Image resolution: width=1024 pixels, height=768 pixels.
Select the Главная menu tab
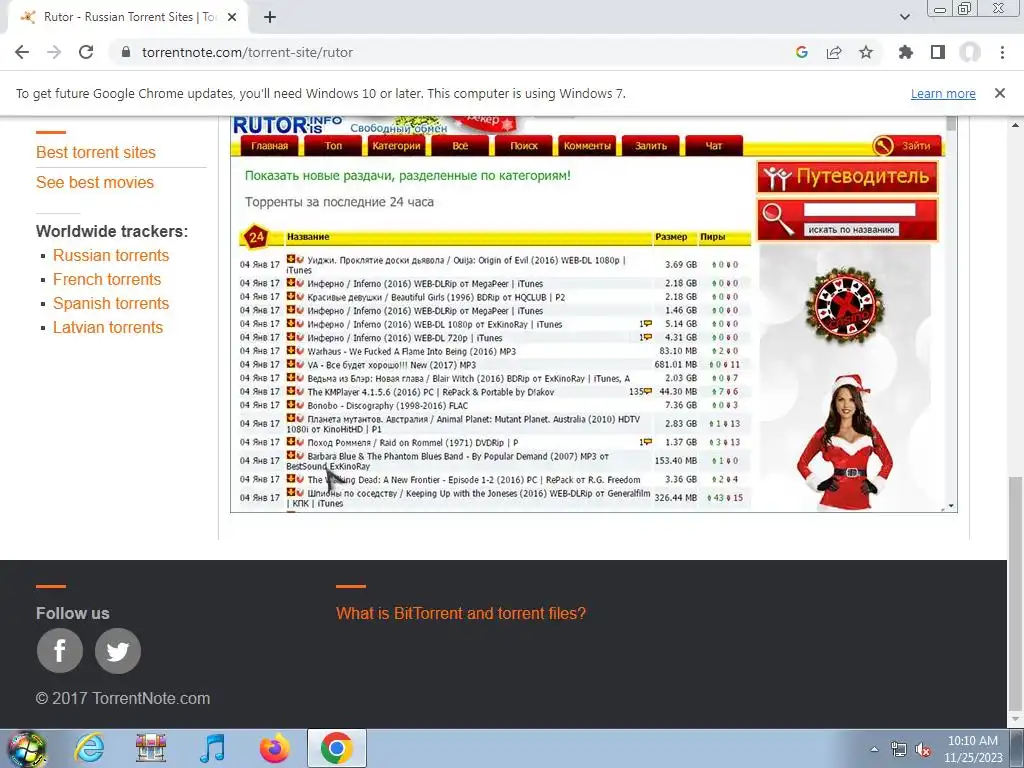(270, 146)
